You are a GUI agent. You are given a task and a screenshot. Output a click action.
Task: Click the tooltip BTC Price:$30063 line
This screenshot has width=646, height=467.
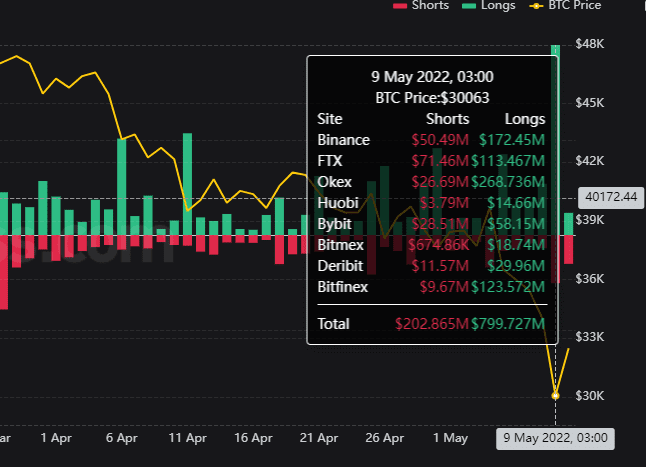pos(432,98)
